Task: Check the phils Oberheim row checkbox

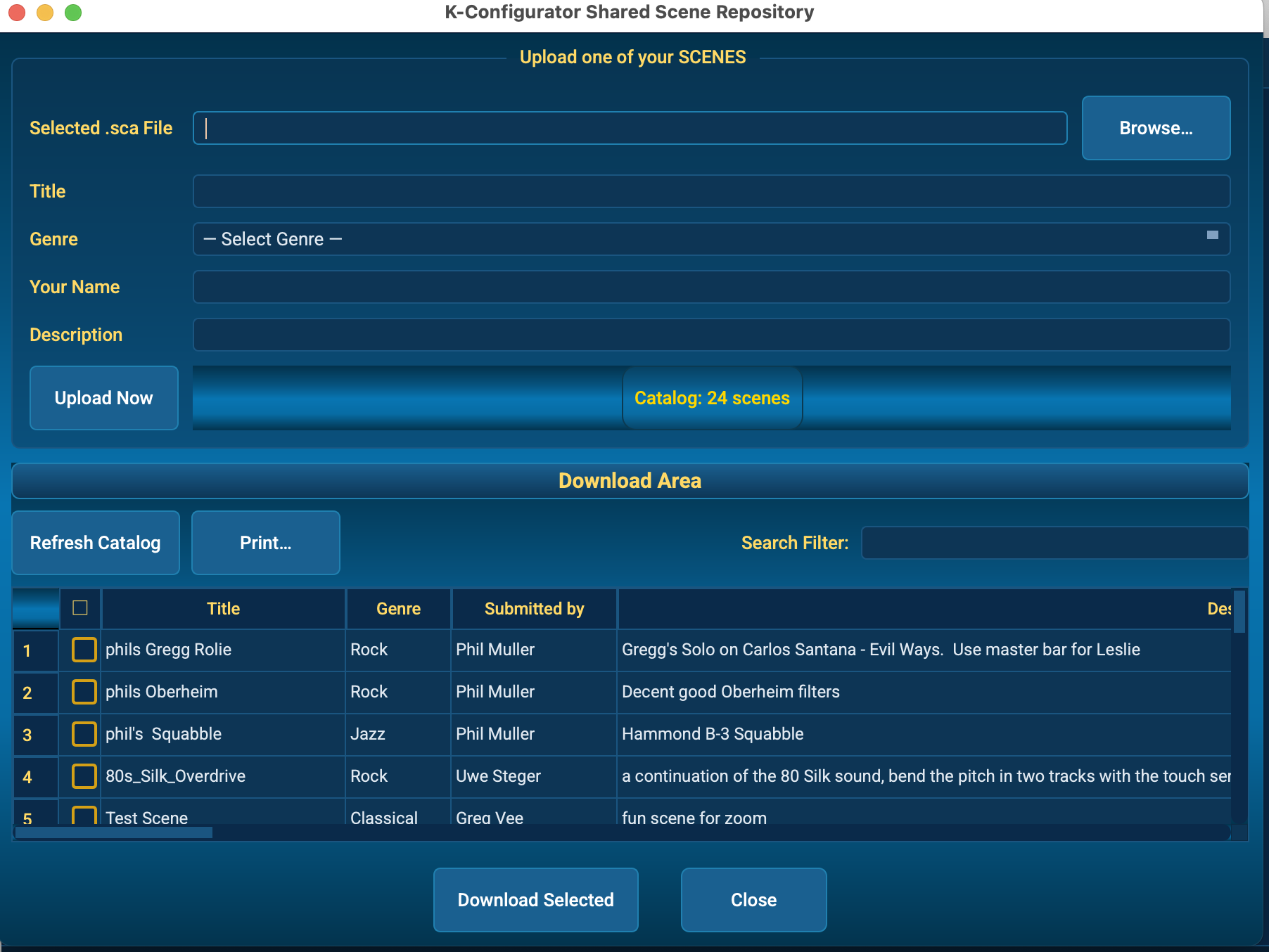Action: [84, 692]
